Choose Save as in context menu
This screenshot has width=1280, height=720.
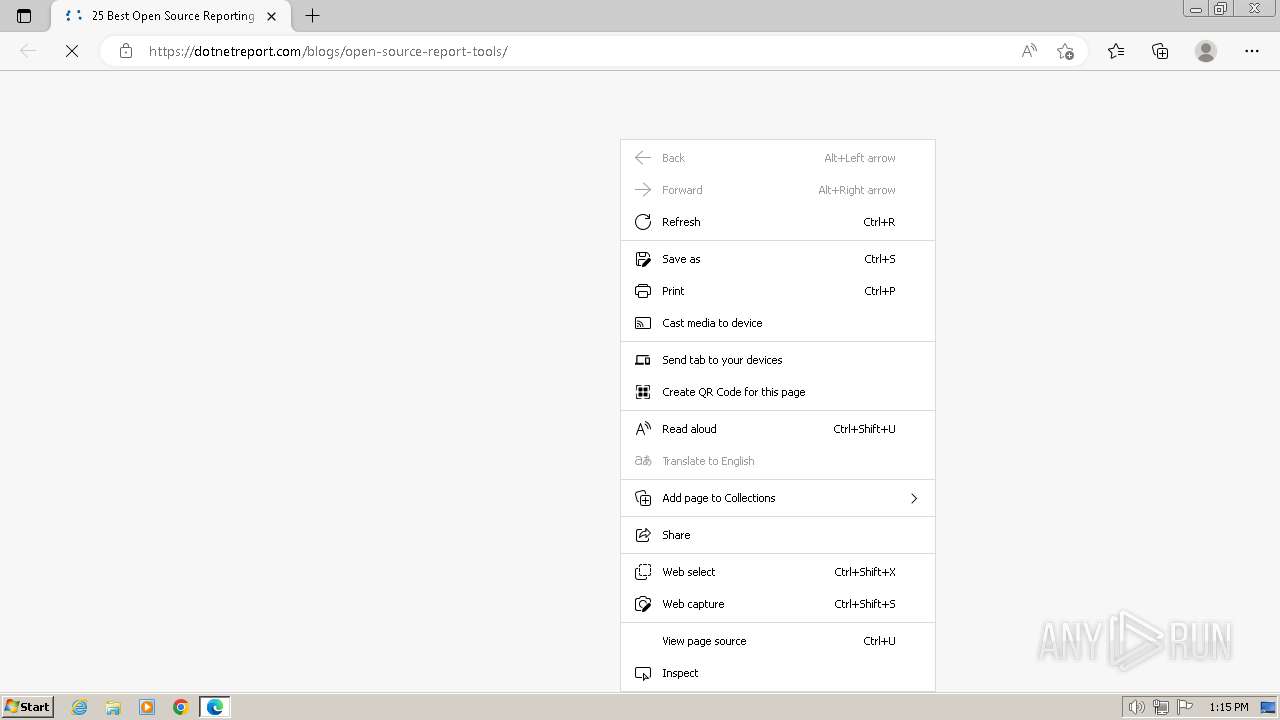point(778,259)
